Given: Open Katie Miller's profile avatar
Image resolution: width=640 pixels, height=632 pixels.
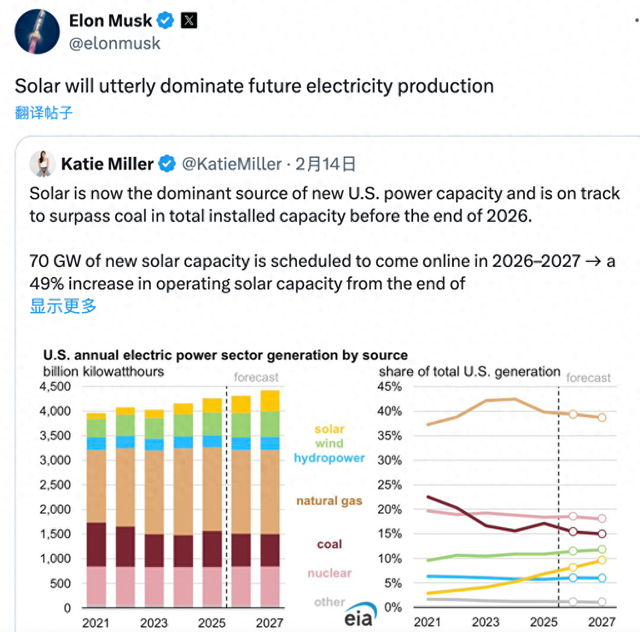Looking at the screenshot, I should (41, 163).
